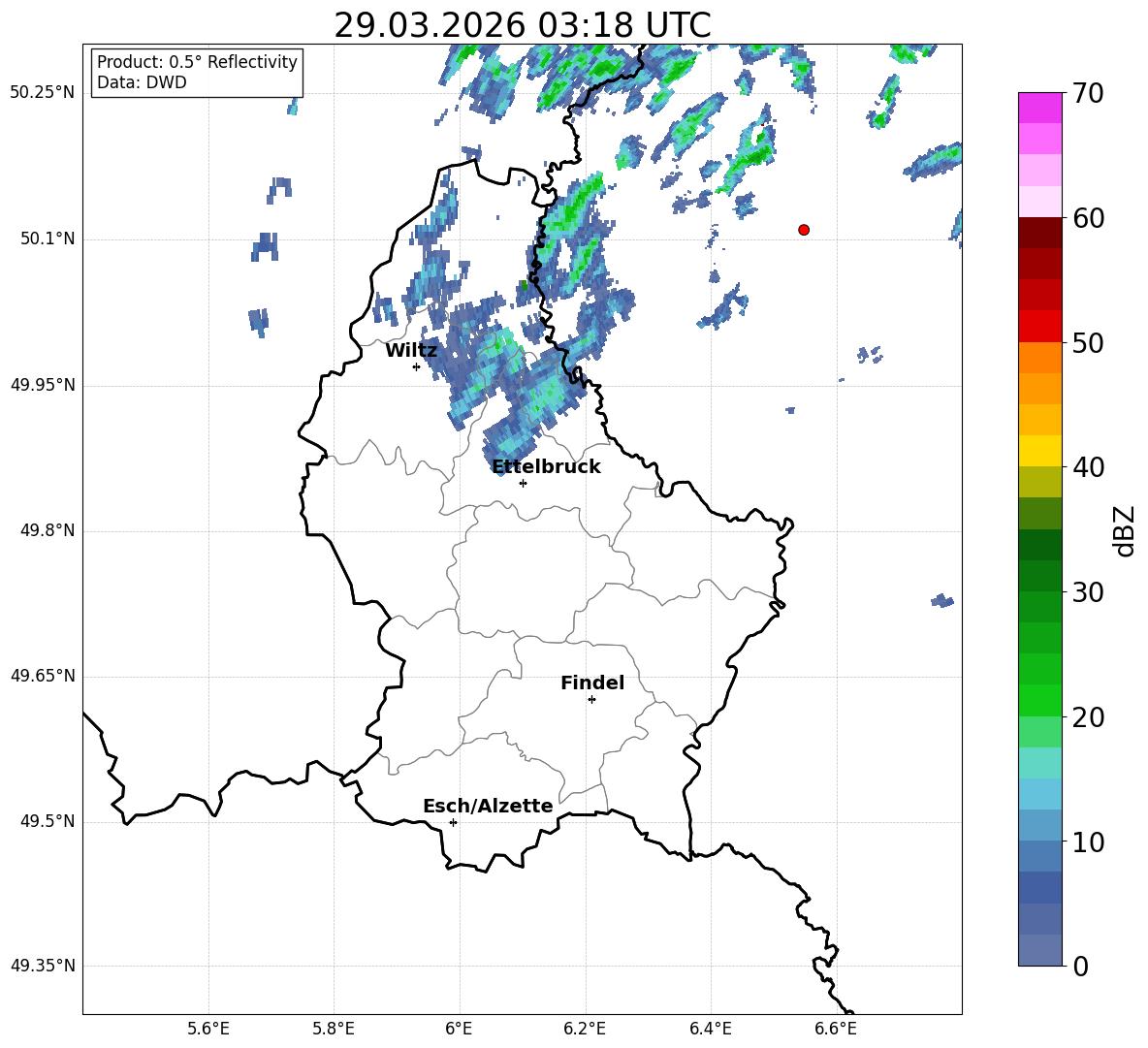Click the red dot radar marker
1148x1048 pixels.
click(x=804, y=230)
